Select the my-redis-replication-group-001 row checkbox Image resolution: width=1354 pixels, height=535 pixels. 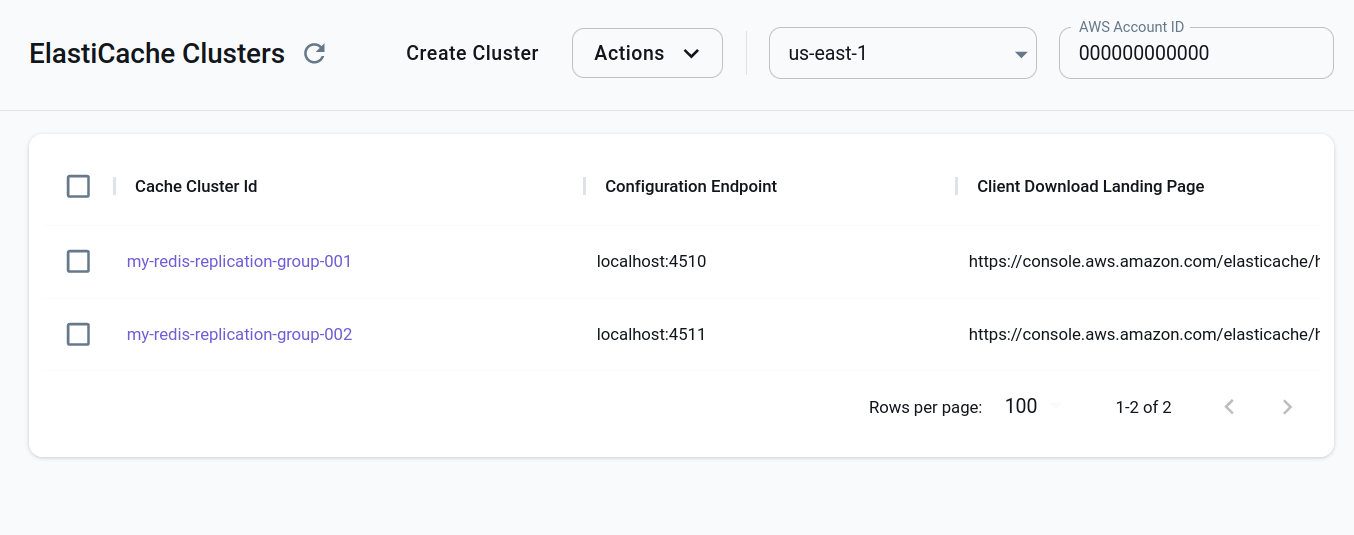(78, 261)
